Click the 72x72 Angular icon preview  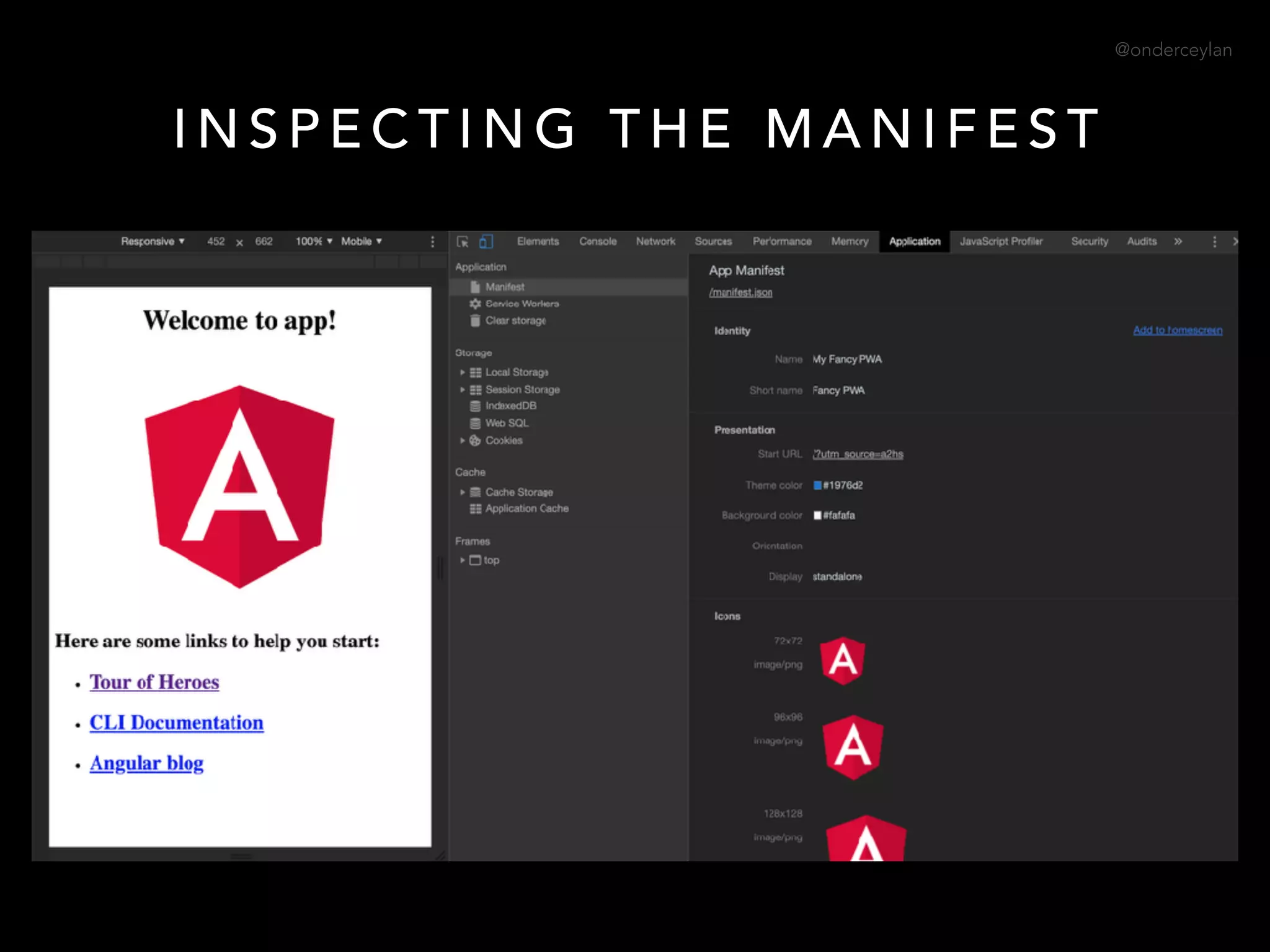(842, 660)
